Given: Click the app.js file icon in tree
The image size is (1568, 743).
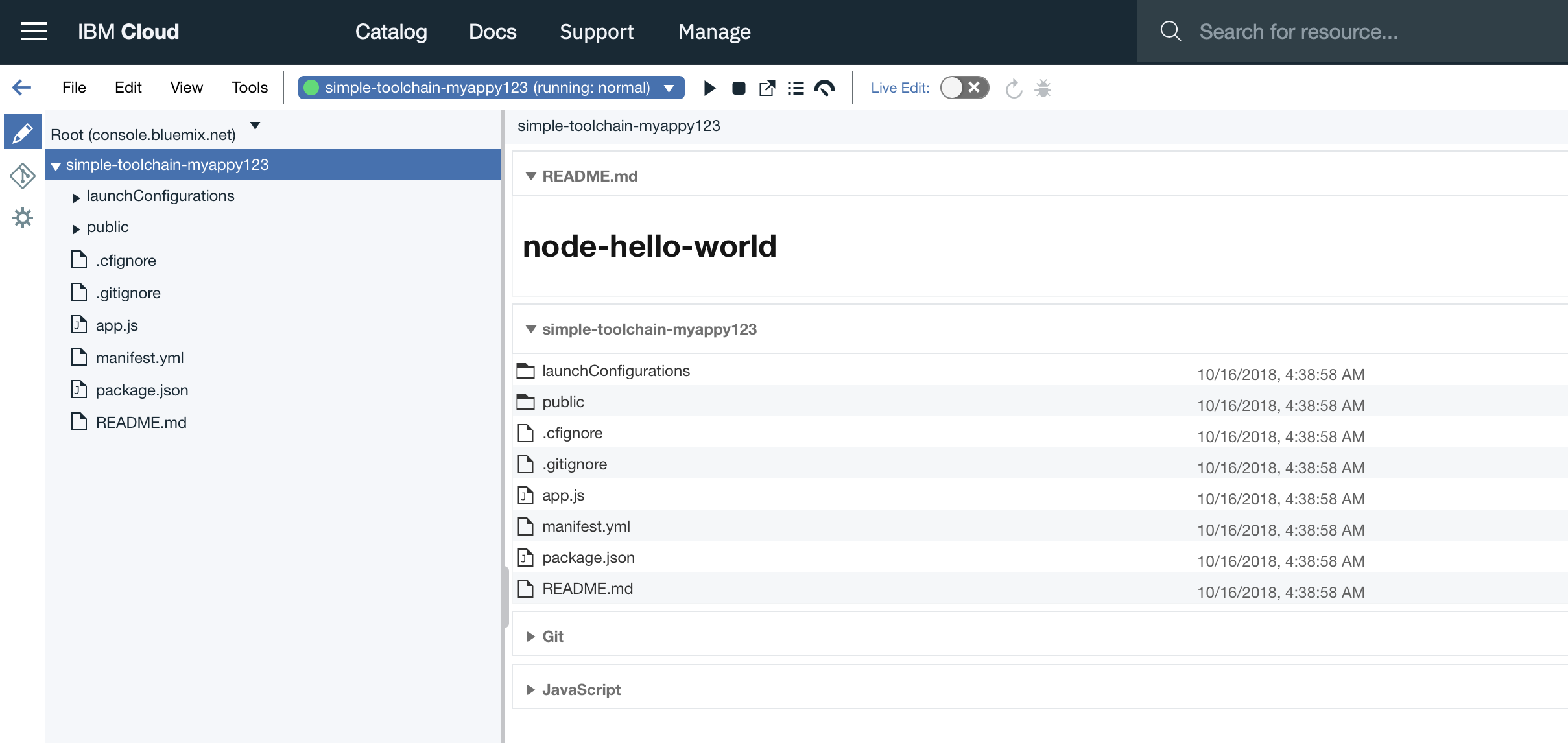Looking at the screenshot, I should click(x=79, y=324).
